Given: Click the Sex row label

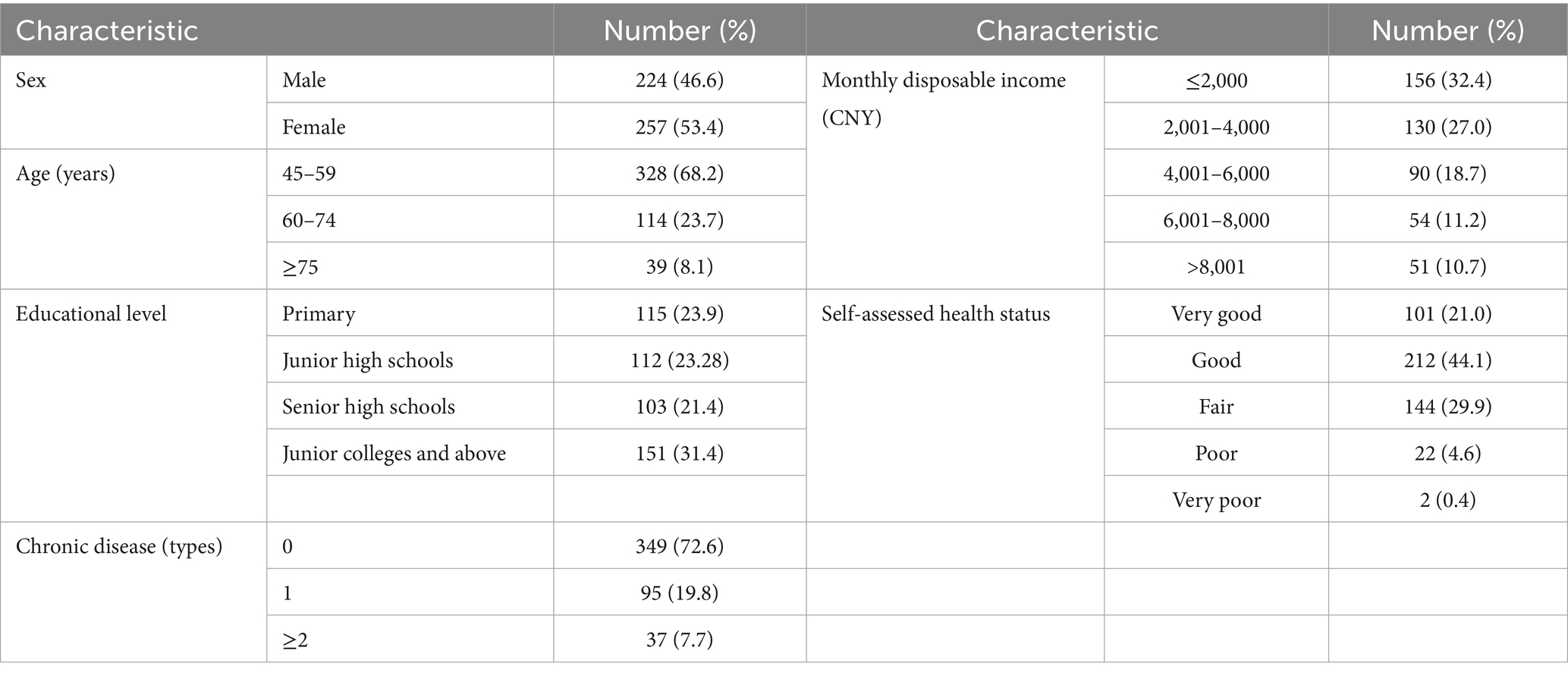Looking at the screenshot, I should [x=31, y=80].
